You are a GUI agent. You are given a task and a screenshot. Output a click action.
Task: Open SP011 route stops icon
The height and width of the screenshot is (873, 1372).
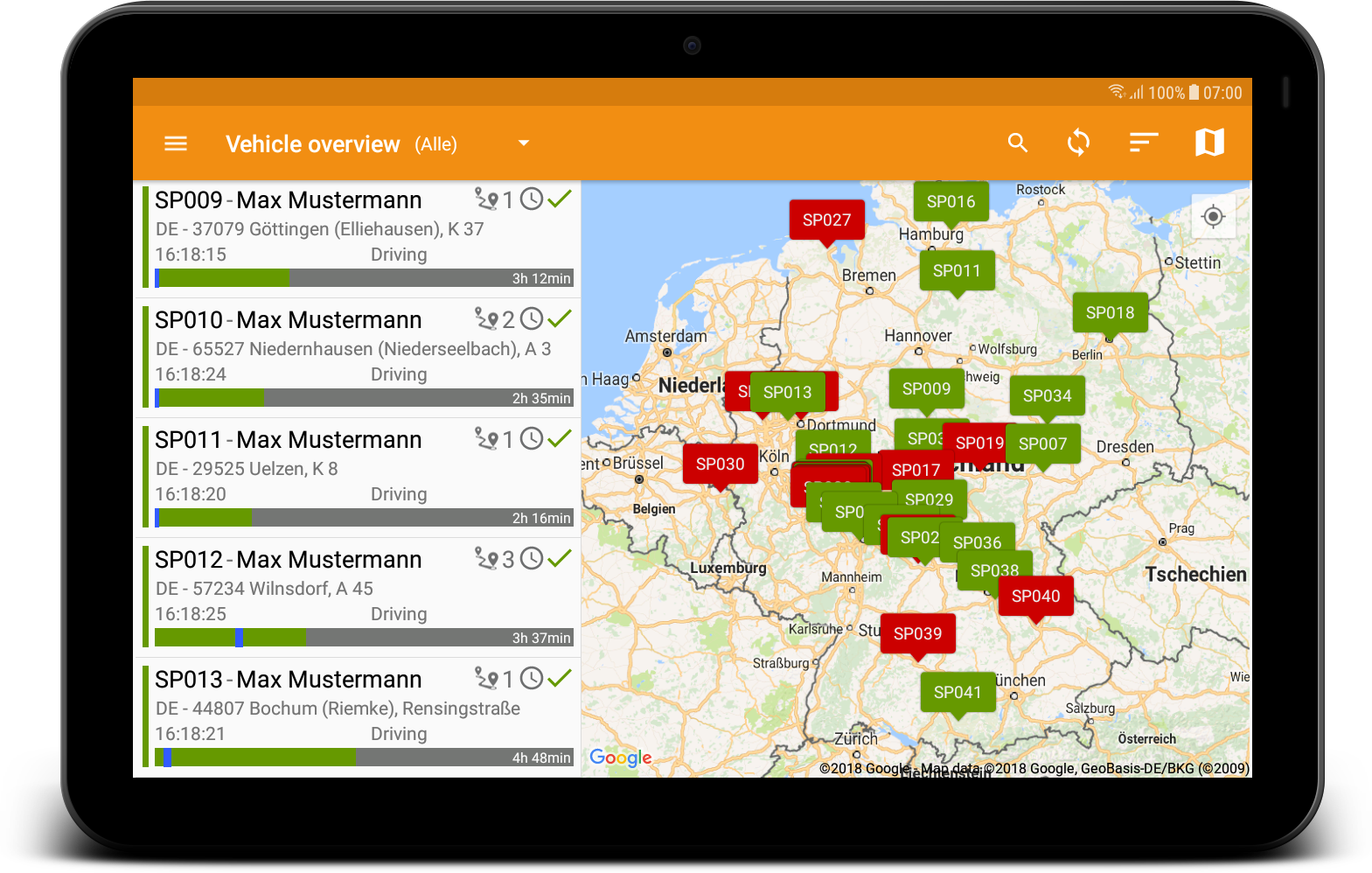(x=487, y=439)
